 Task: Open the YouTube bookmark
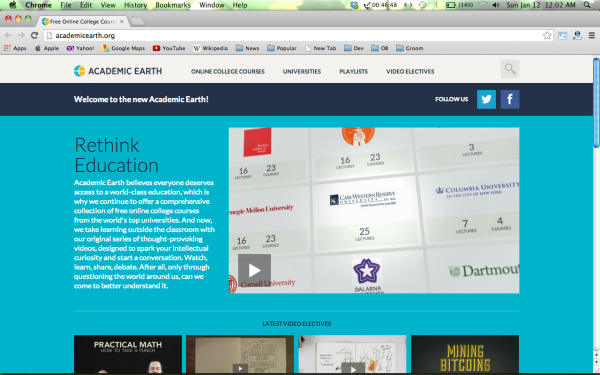tap(169, 48)
